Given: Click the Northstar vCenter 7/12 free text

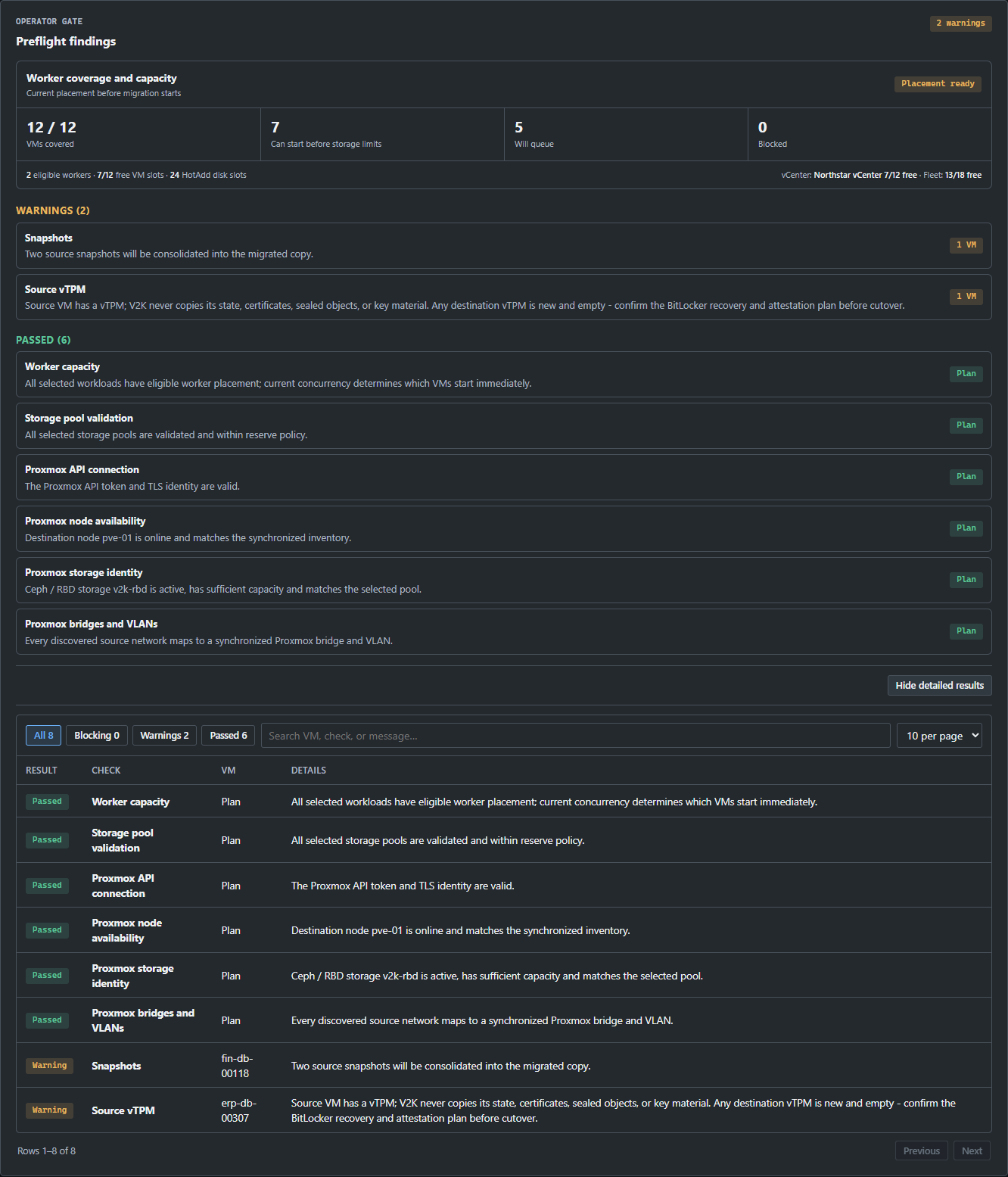Looking at the screenshot, I should click(865, 175).
